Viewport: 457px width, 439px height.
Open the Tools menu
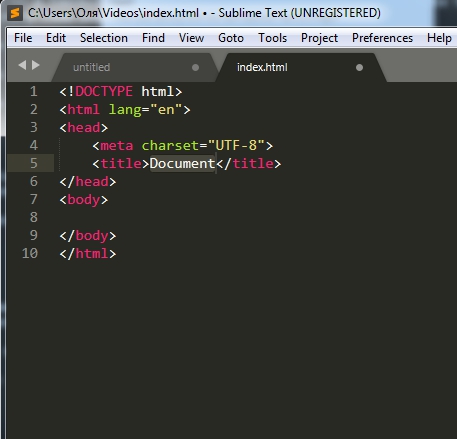[272, 38]
